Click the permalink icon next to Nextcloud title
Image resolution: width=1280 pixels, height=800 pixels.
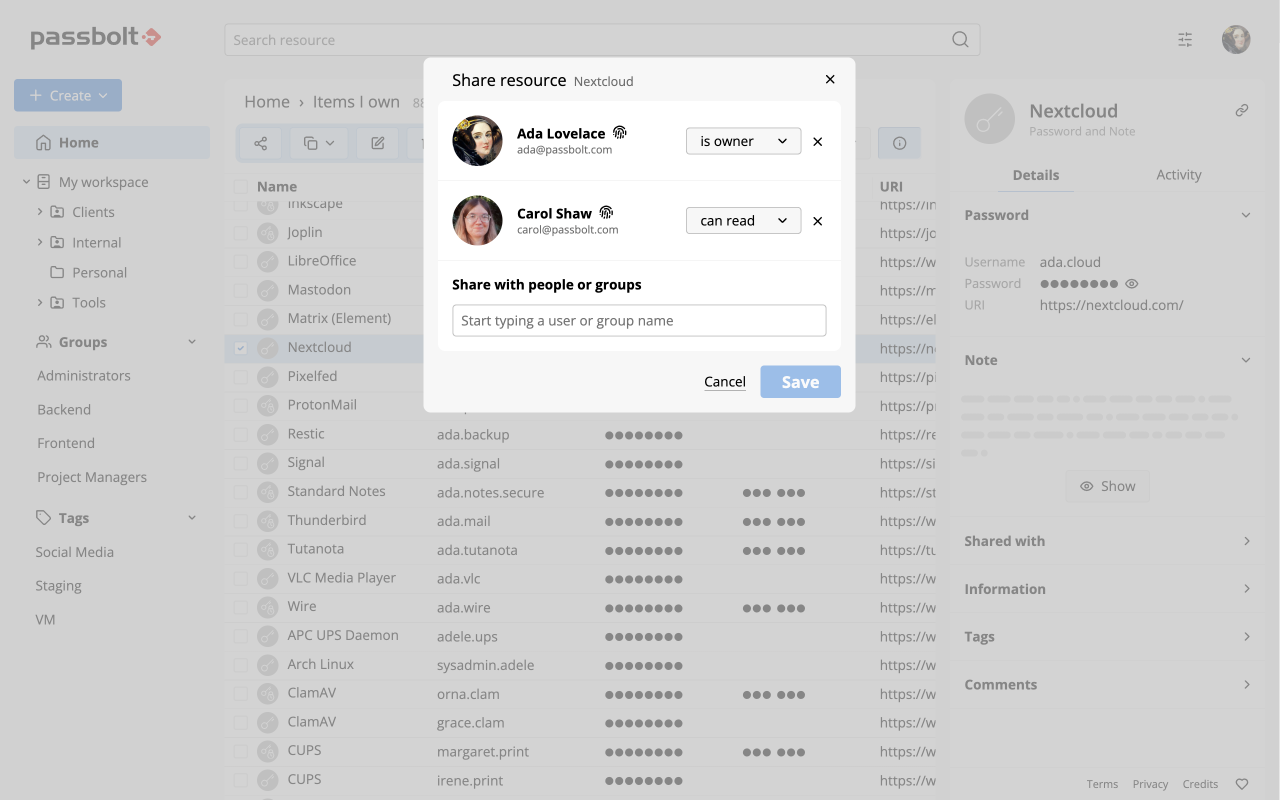[x=1242, y=110]
